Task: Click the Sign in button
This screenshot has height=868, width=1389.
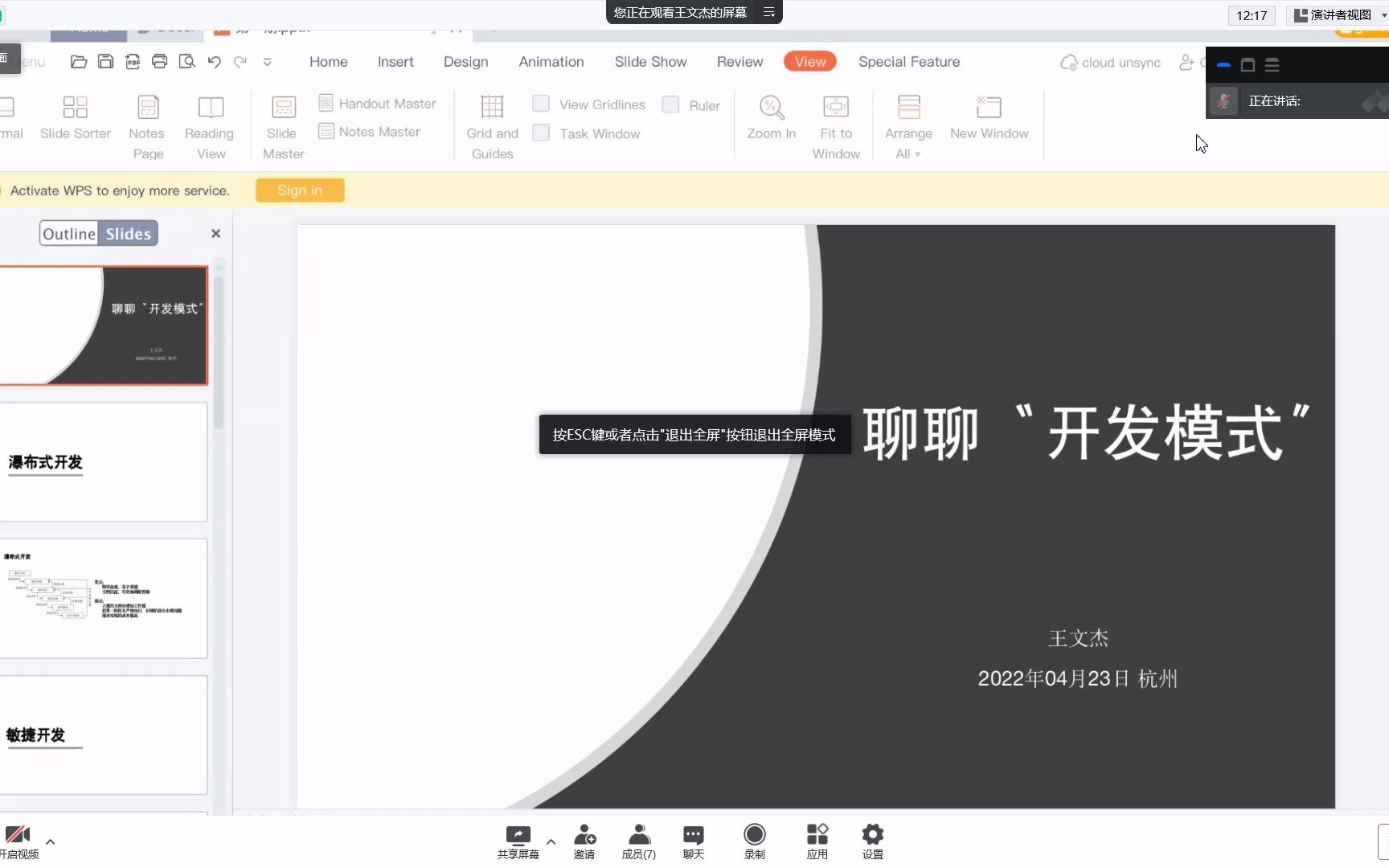Action: click(x=300, y=190)
